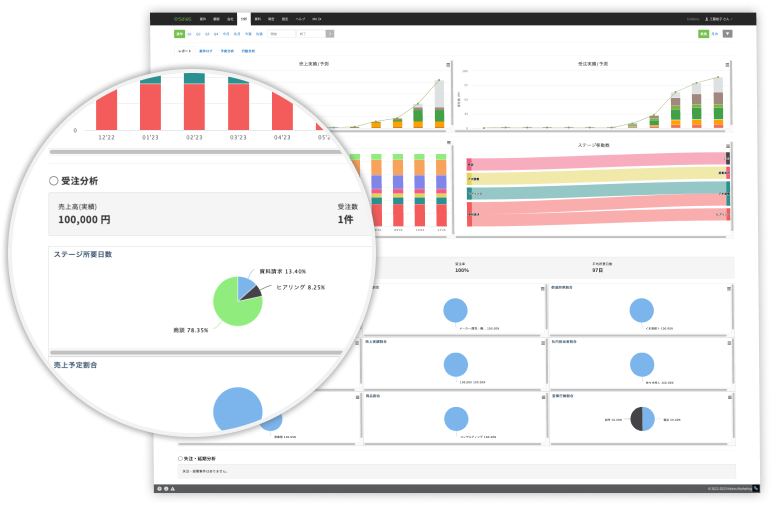Click the 売上予定割合 panel title

pos(75,365)
